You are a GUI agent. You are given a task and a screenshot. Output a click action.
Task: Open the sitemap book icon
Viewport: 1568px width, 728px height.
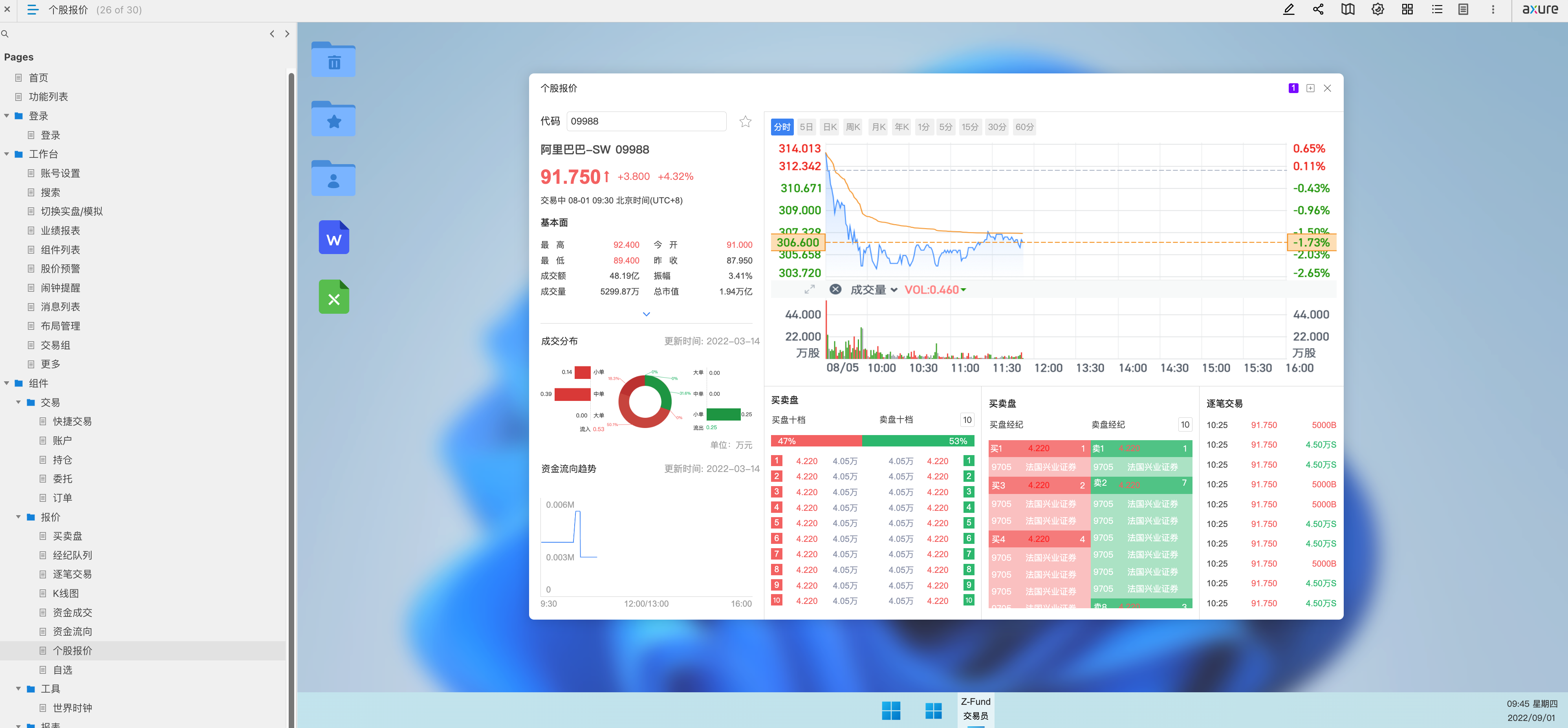point(1348,10)
